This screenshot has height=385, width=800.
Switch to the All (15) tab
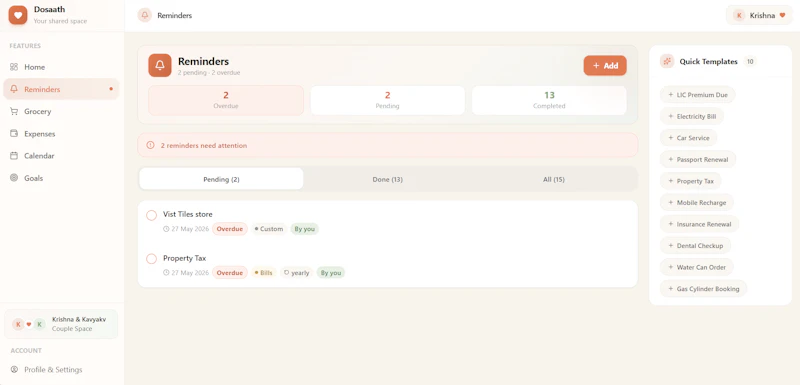click(554, 179)
